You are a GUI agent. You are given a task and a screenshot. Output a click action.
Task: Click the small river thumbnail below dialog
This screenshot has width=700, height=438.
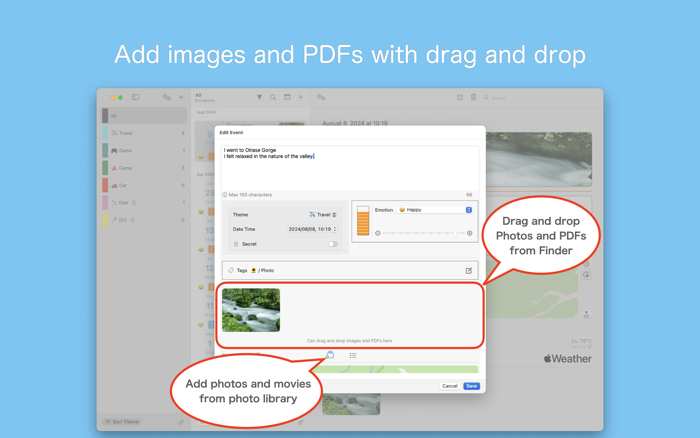pos(351,404)
